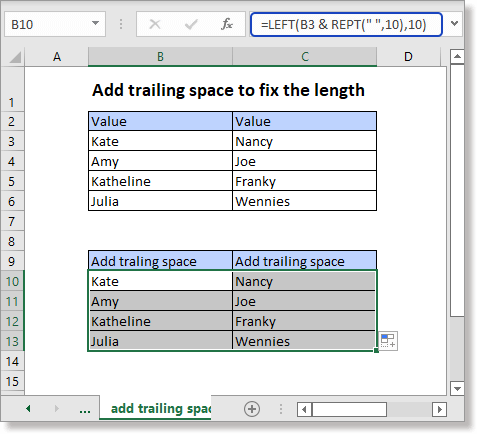Click in the formula bar input
Image resolution: width=477 pixels, height=434 pixels.
[346, 24]
